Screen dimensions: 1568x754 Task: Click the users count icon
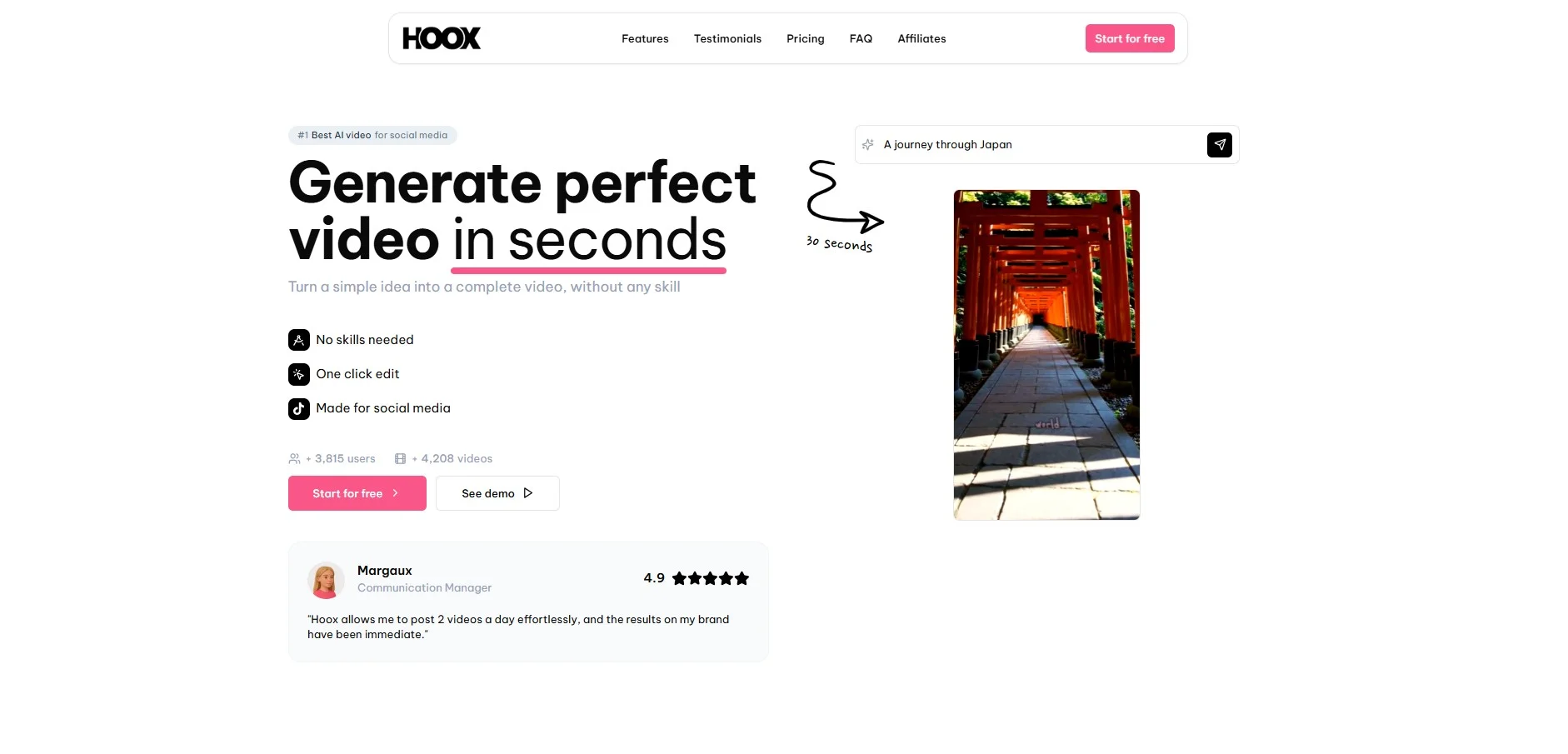(x=294, y=459)
